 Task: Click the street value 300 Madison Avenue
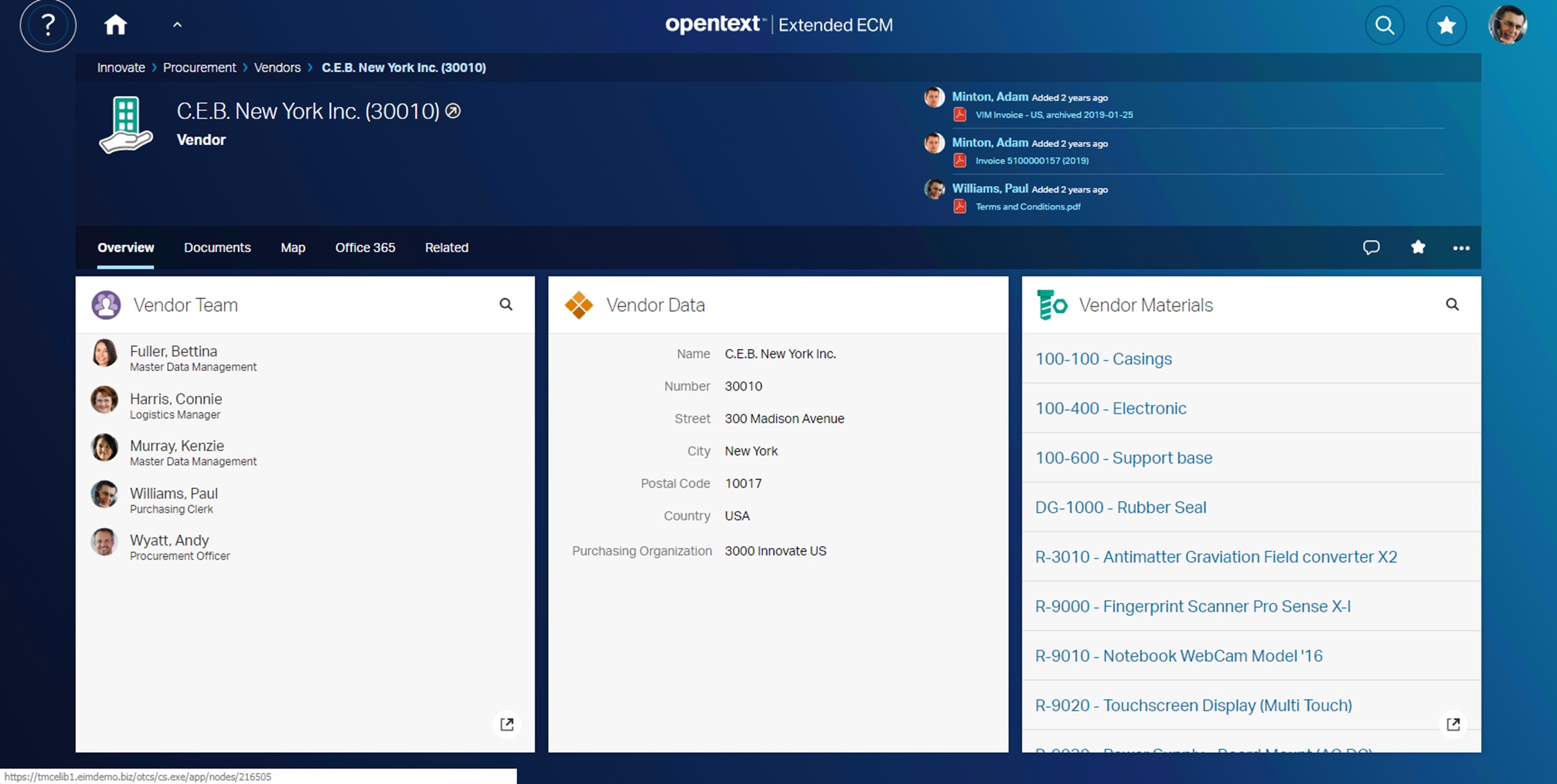(784, 418)
